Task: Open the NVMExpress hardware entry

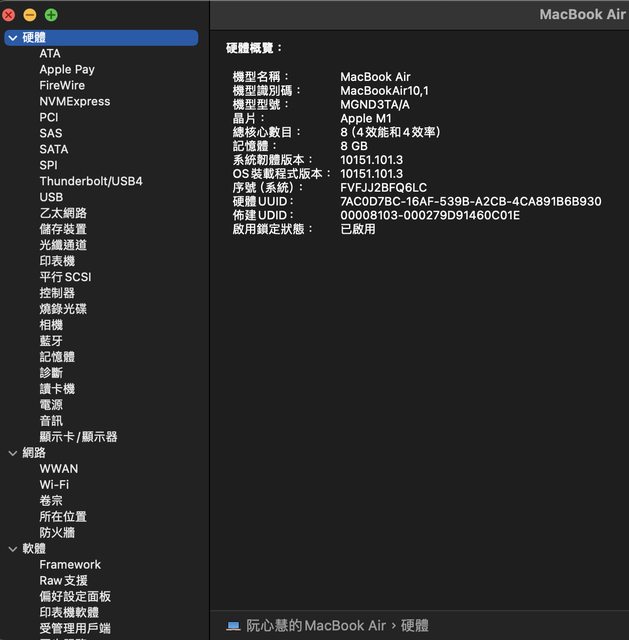Action: click(75, 101)
